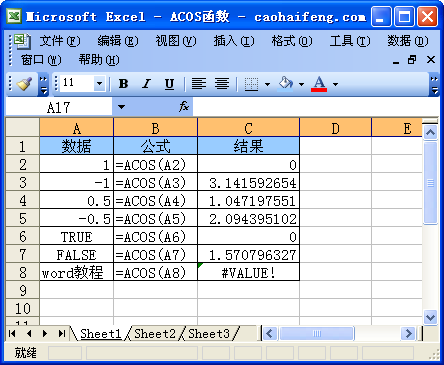Click vertical scrollbar down arrow
444x365 pixels.
[x=430, y=317]
